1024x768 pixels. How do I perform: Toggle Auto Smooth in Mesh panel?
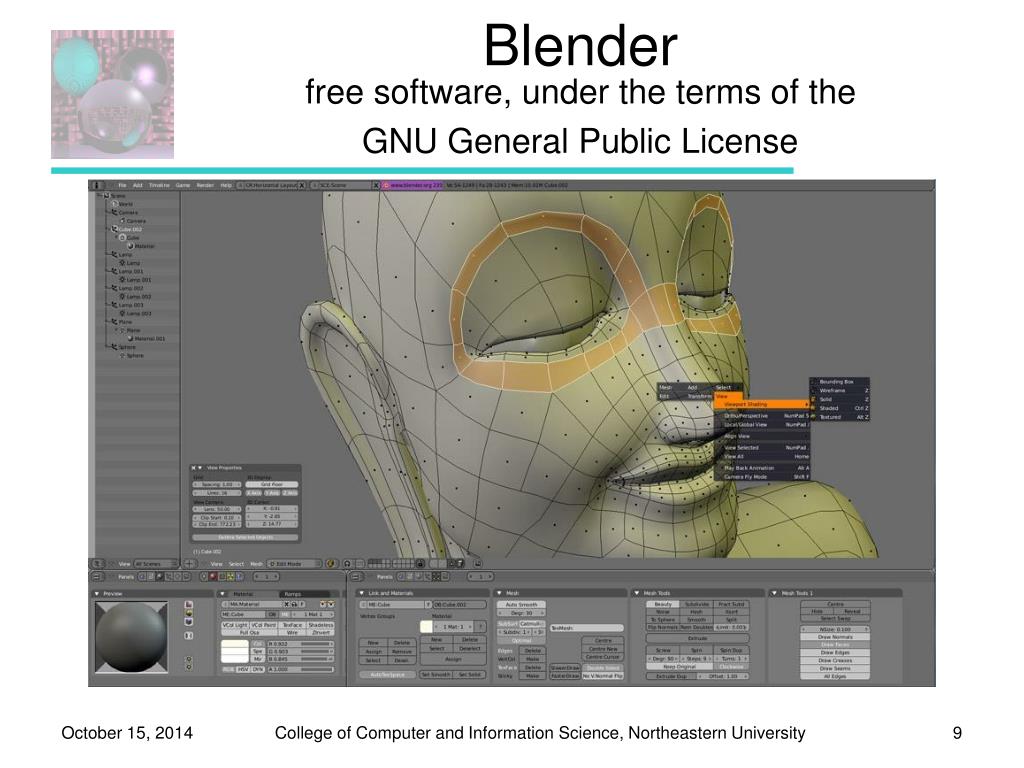click(x=521, y=605)
